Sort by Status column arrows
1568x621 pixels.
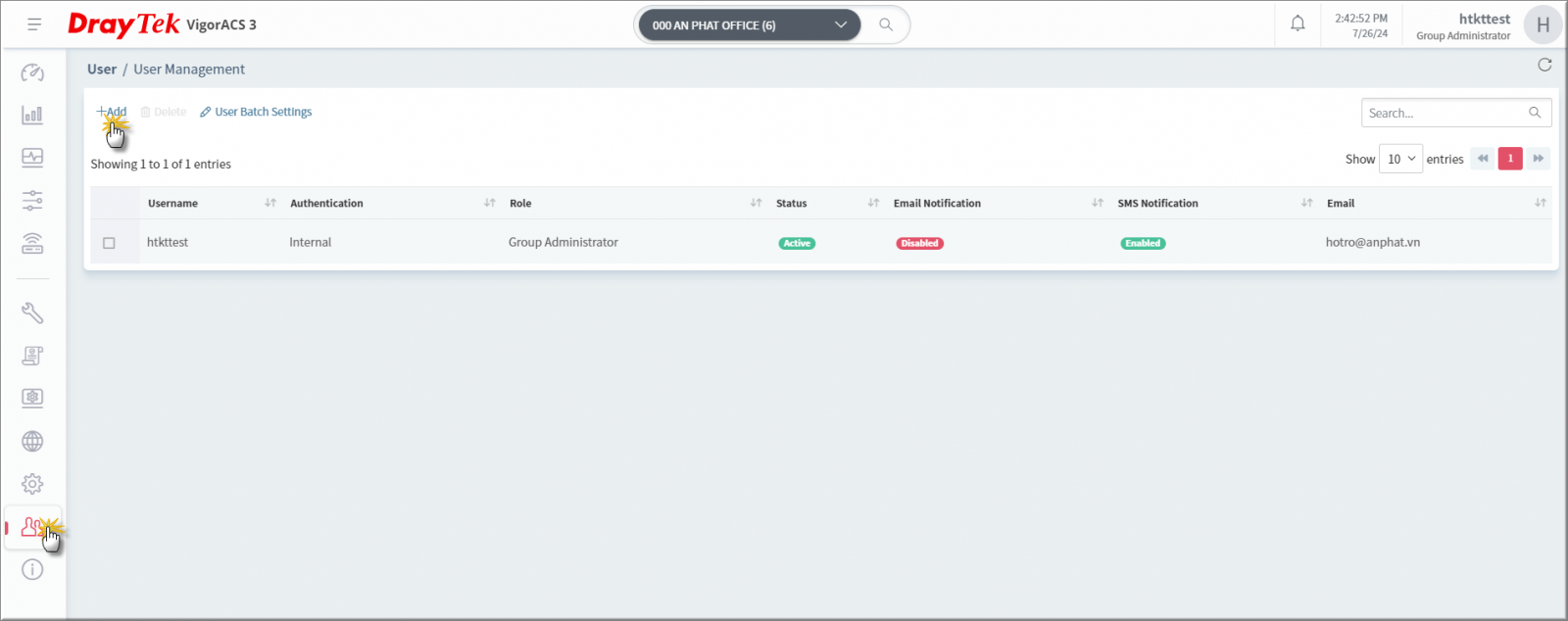tap(873, 203)
